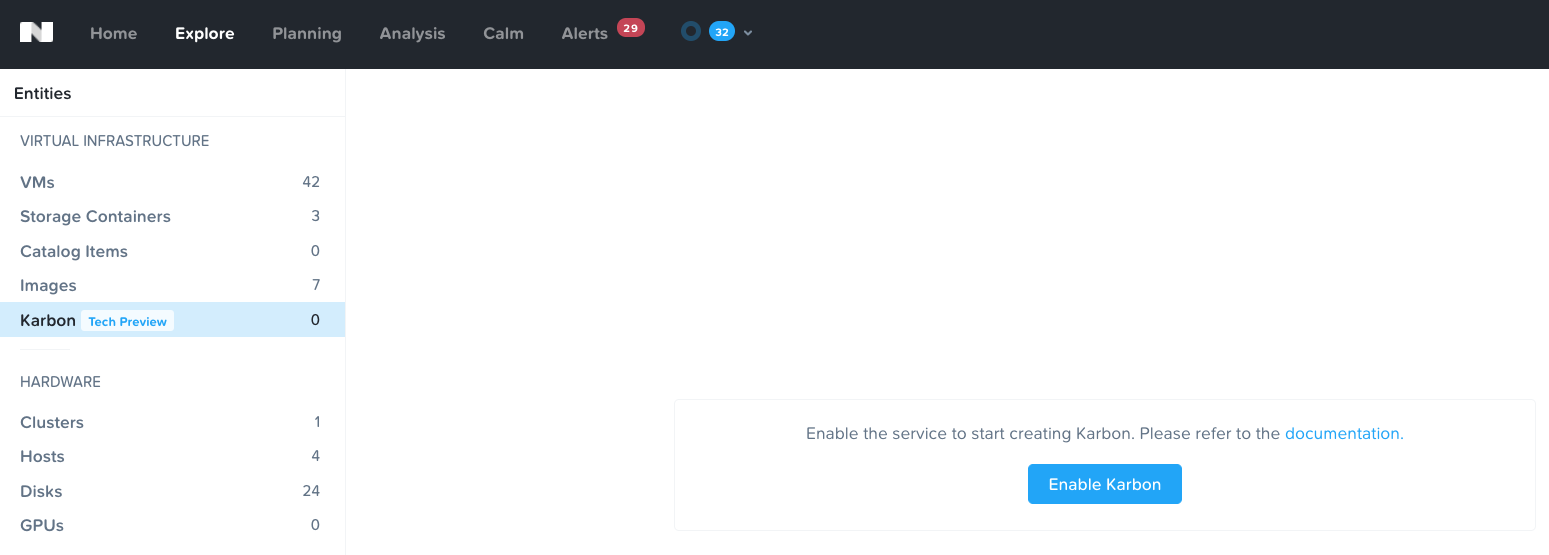The height and width of the screenshot is (555, 1549).
Task: Open the Planning tab
Action: (307, 33)
